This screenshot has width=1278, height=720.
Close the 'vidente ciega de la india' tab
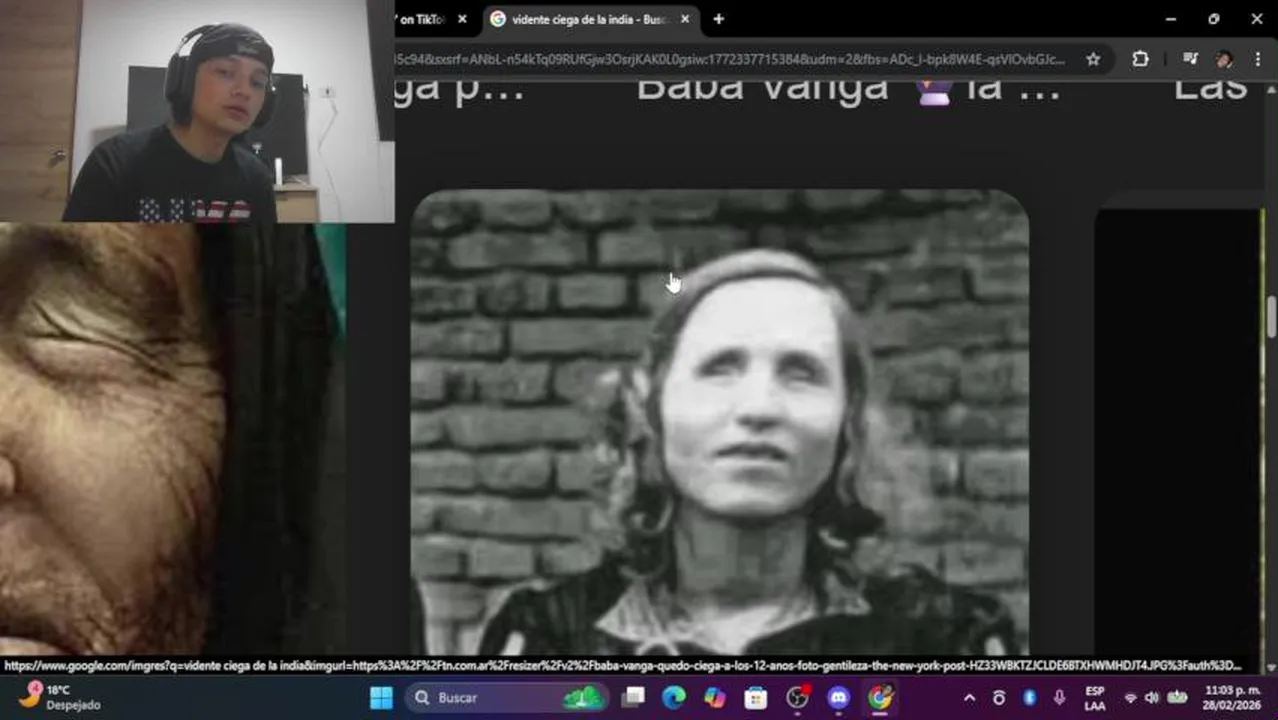[685, 19]
